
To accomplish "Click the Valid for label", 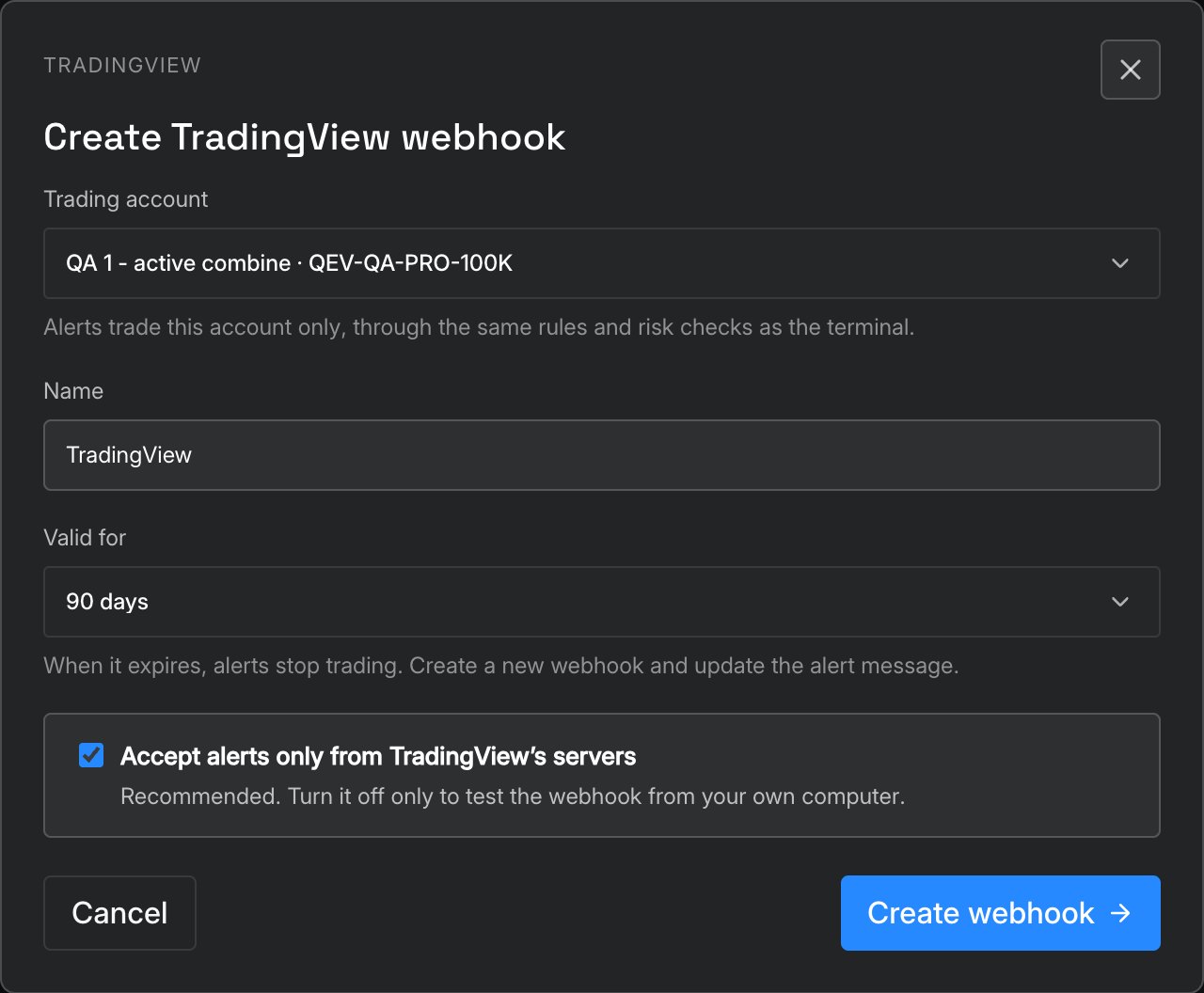I will point(85,538).
